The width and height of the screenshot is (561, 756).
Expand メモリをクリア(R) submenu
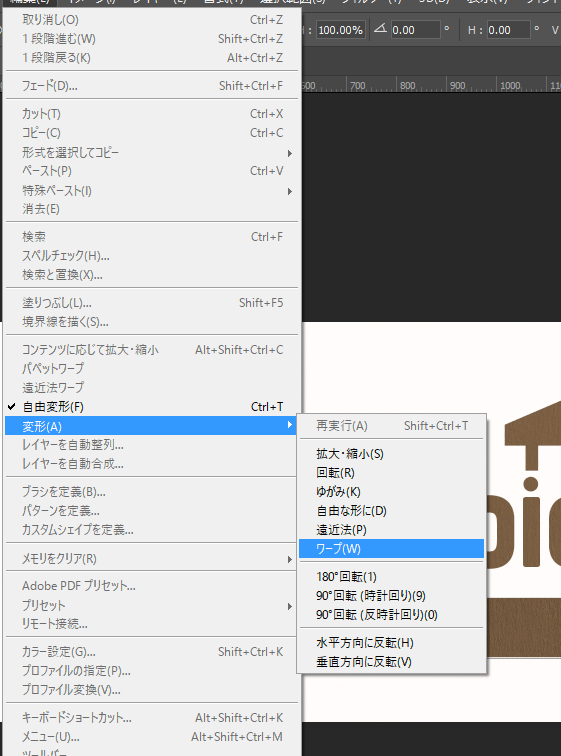click(x=151, y=559)
